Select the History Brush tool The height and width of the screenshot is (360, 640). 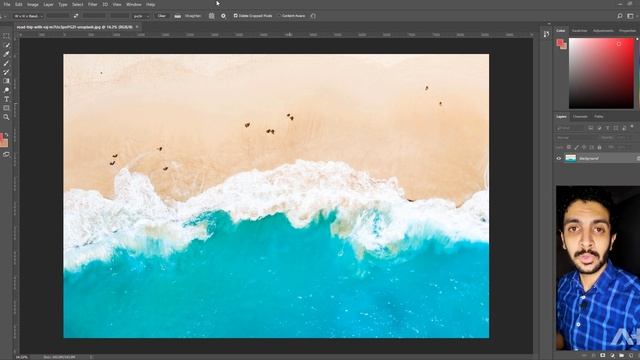pos(6,72)
